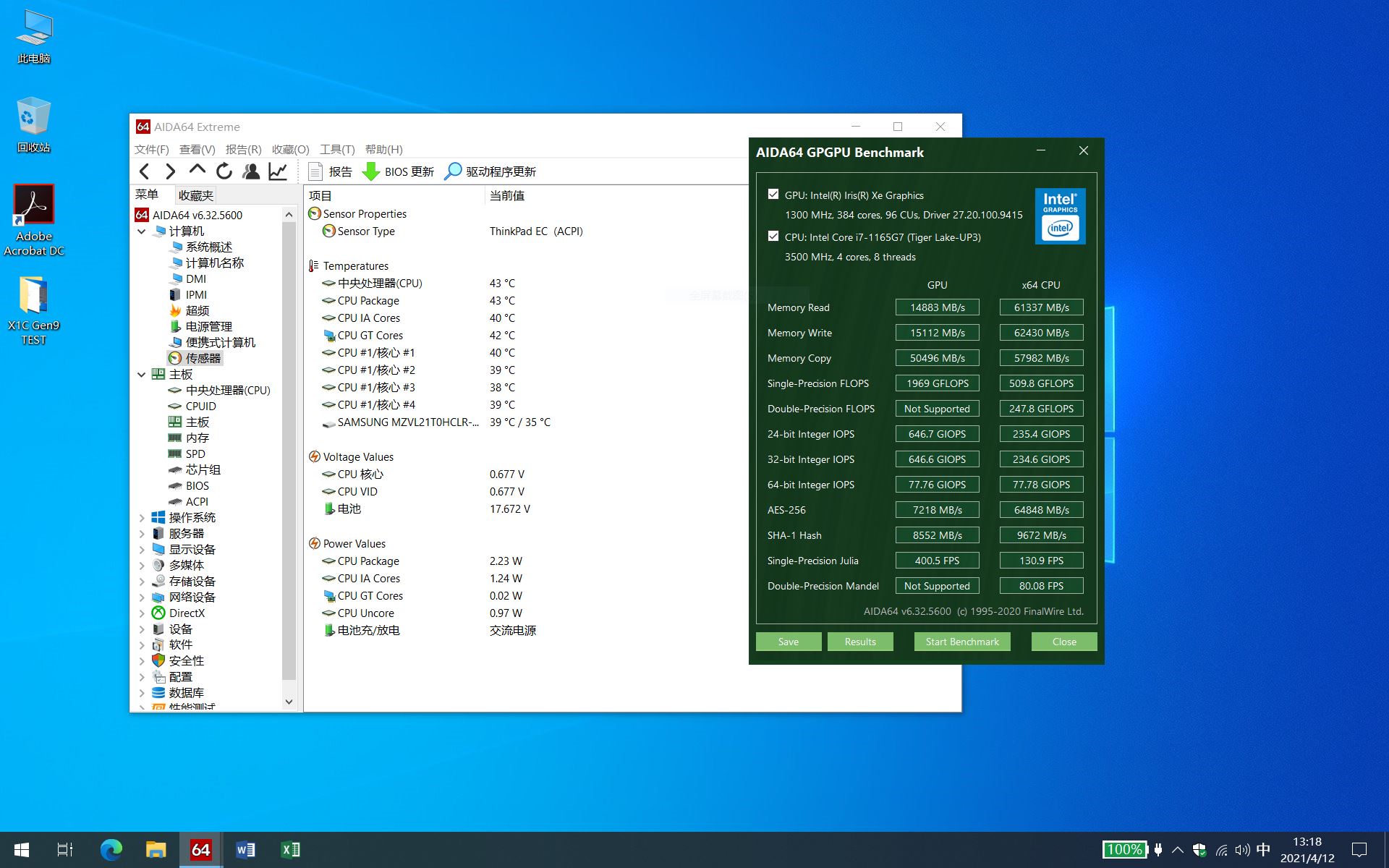Open the Windows Start menu
Image resolution: width=1389 pixels, height=868 pixels.
tap(22, 850)
